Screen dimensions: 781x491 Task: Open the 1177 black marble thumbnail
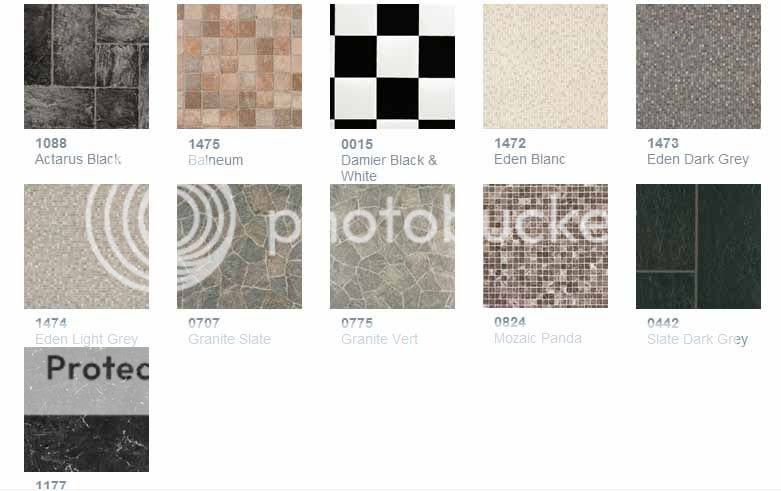(86, 409)
